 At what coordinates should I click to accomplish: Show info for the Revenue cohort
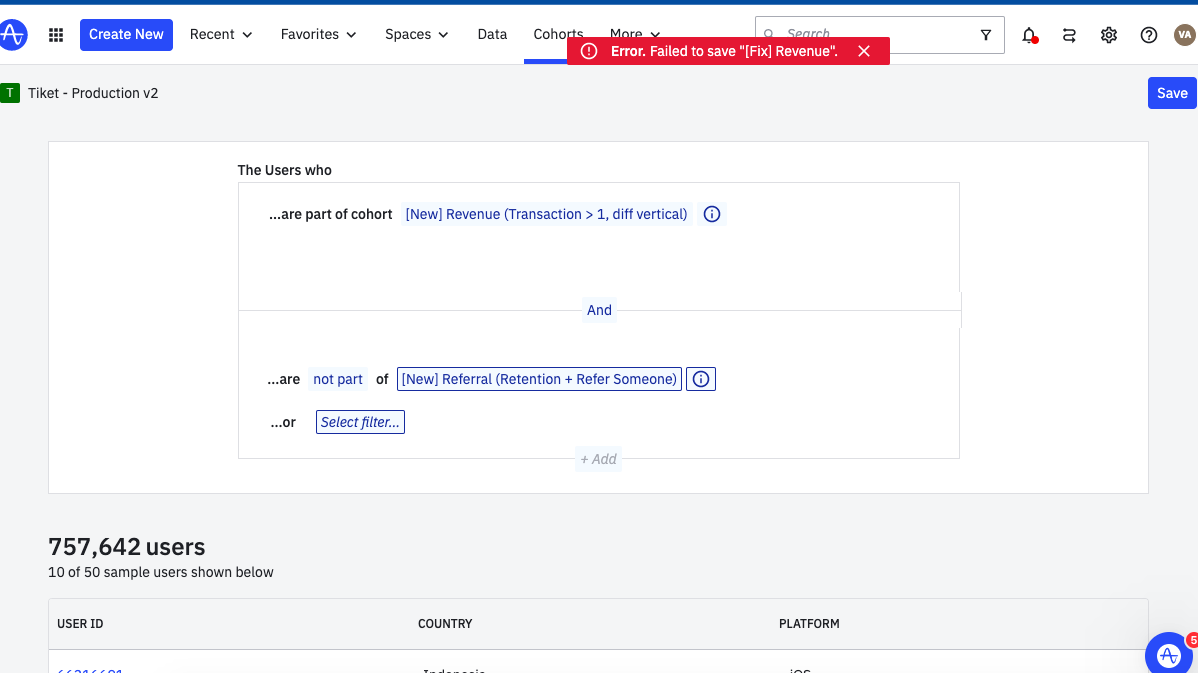(711, 215)
